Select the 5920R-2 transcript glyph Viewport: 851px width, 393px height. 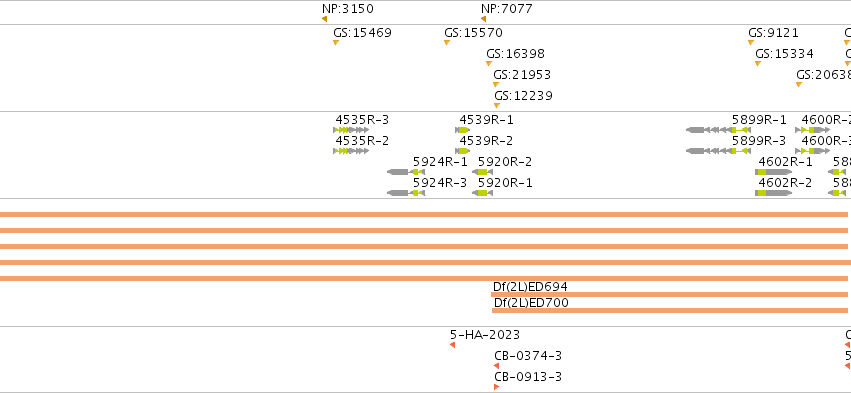[482, 172]
